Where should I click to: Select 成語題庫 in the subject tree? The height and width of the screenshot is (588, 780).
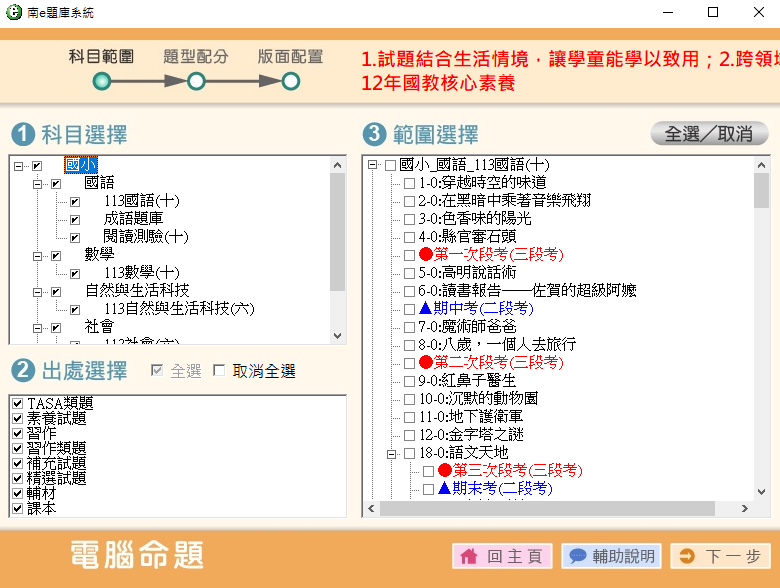[x=134, y=219]
